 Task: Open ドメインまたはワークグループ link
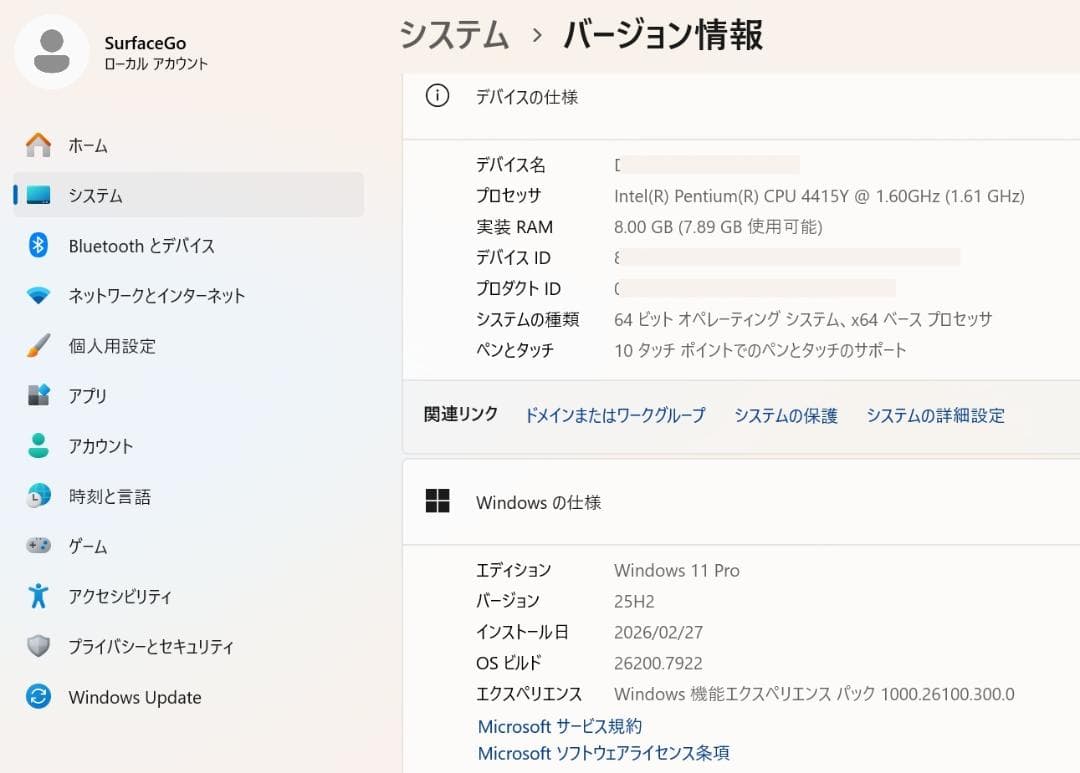pyautogui.click(x=615, y=415)
